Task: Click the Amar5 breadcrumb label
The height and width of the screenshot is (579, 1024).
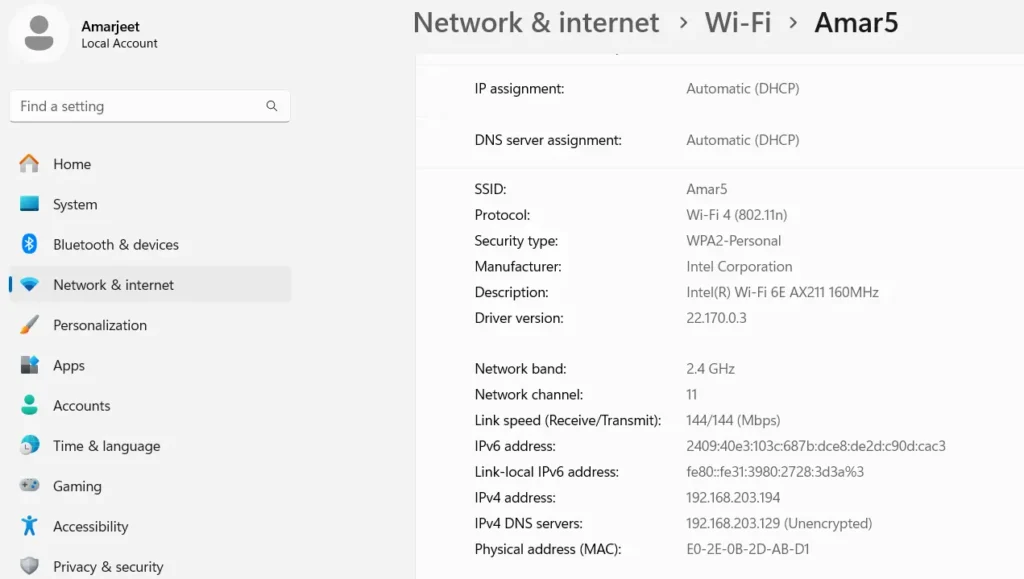Action: click(856, 23)
